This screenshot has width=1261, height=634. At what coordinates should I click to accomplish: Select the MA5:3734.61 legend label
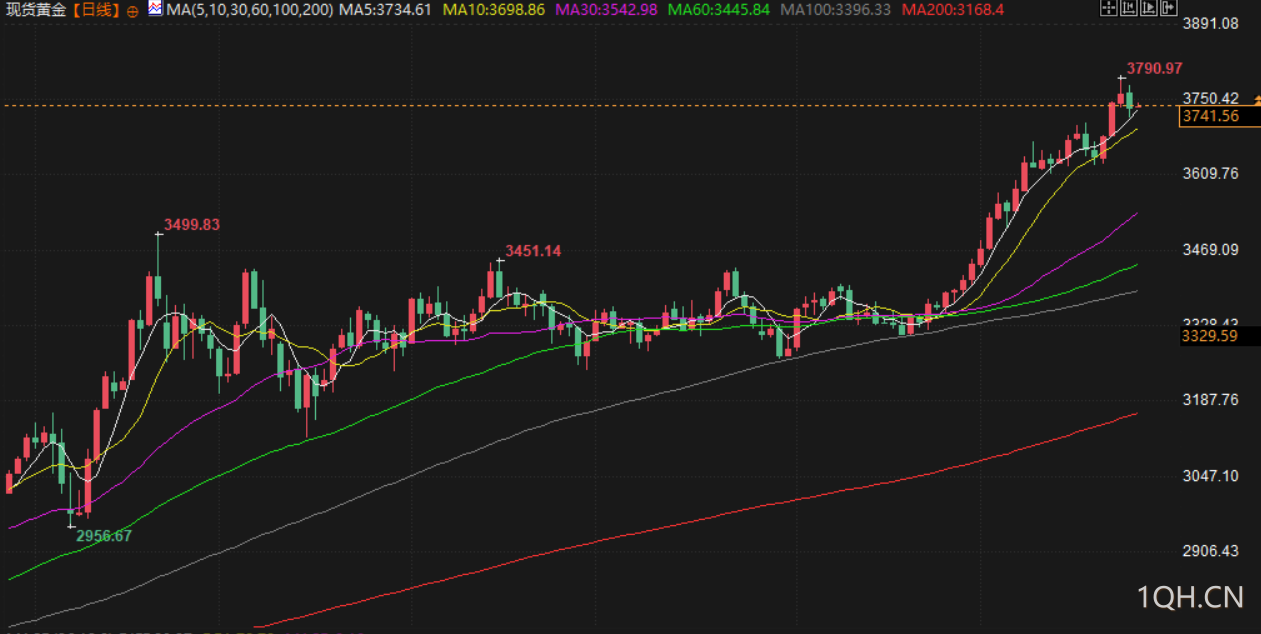point(385,10)
